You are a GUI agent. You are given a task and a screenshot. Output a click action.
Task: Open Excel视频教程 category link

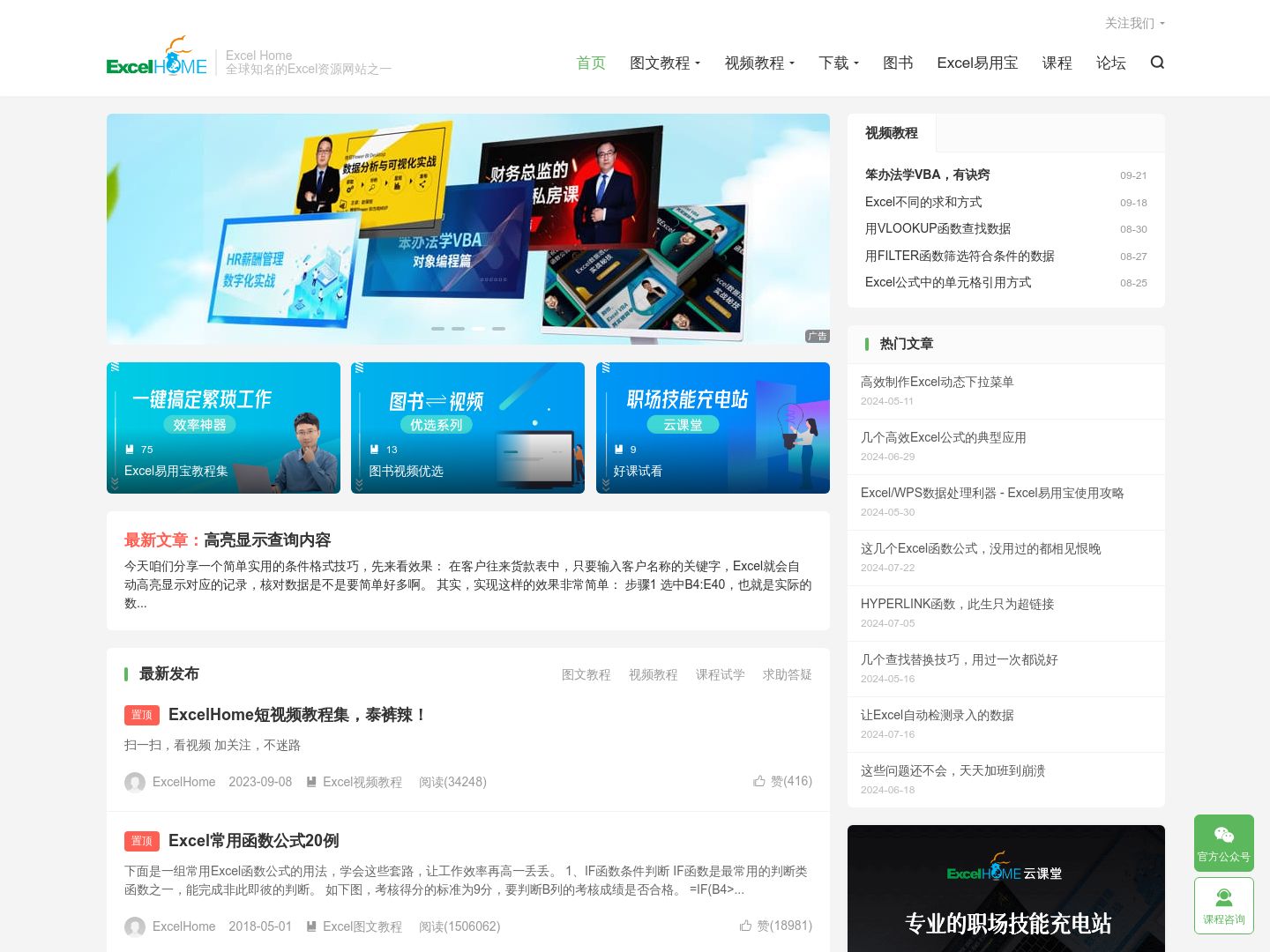coord(362,782)
